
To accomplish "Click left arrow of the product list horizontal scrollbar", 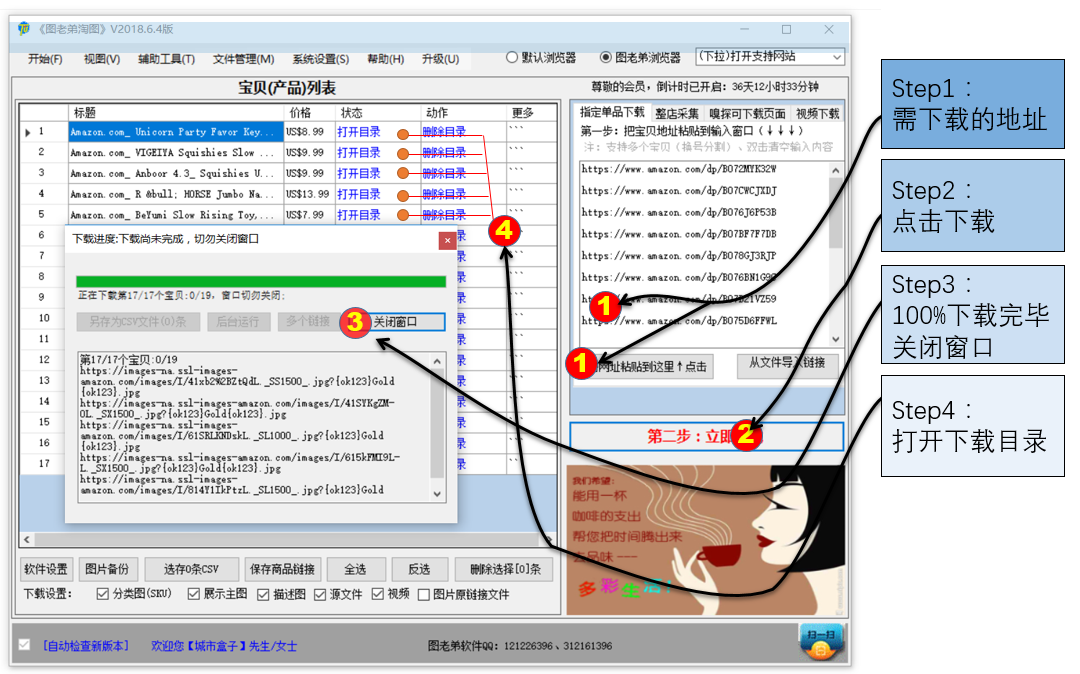I will (27, 539).
